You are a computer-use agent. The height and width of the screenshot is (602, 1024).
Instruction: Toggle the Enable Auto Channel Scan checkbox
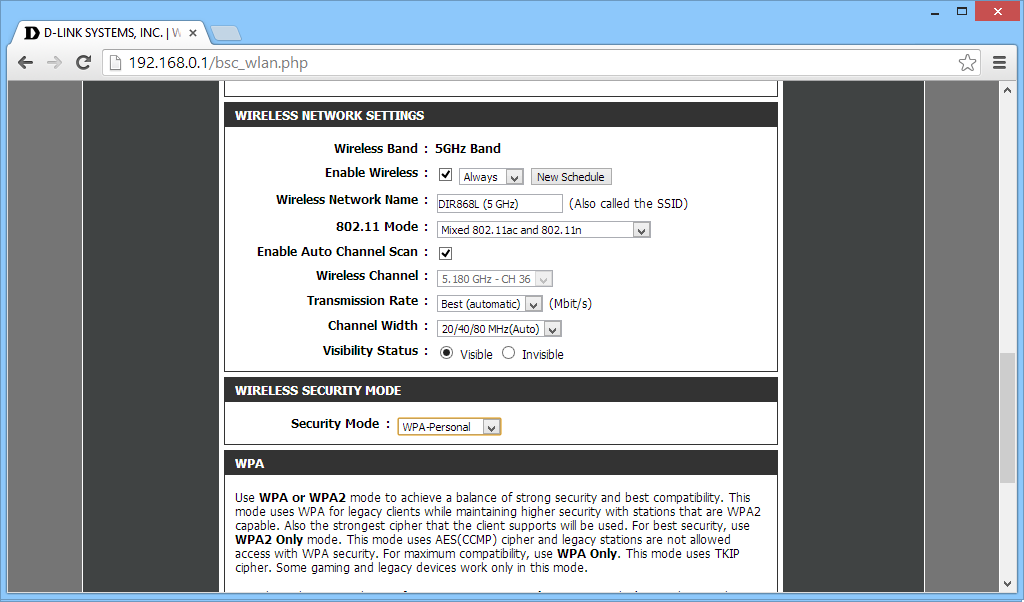446,253
